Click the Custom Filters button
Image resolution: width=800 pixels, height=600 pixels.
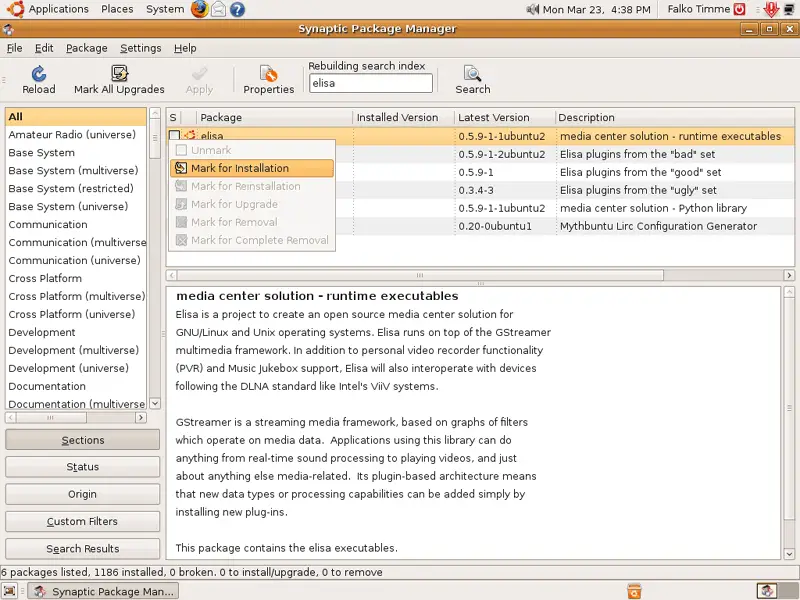tap(83, 521)
